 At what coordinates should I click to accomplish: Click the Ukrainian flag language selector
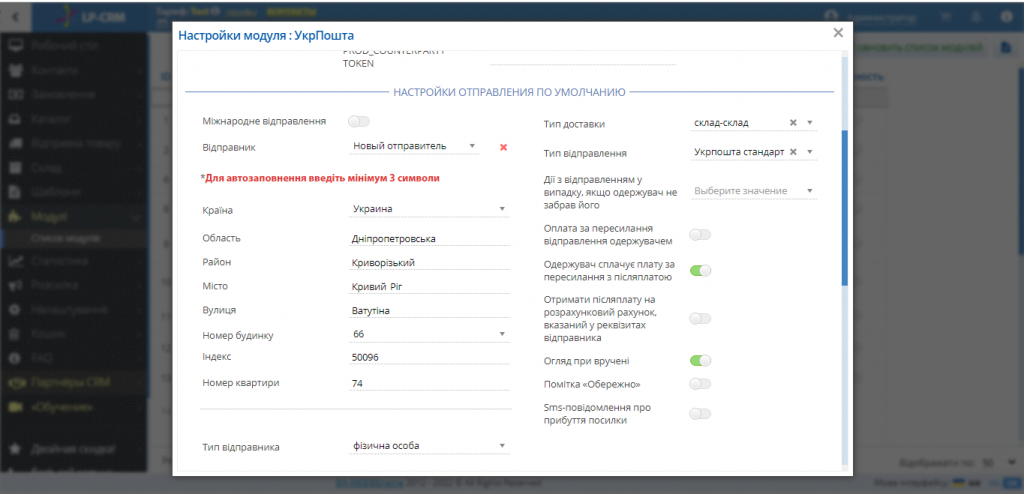click(x=959, y=482)
